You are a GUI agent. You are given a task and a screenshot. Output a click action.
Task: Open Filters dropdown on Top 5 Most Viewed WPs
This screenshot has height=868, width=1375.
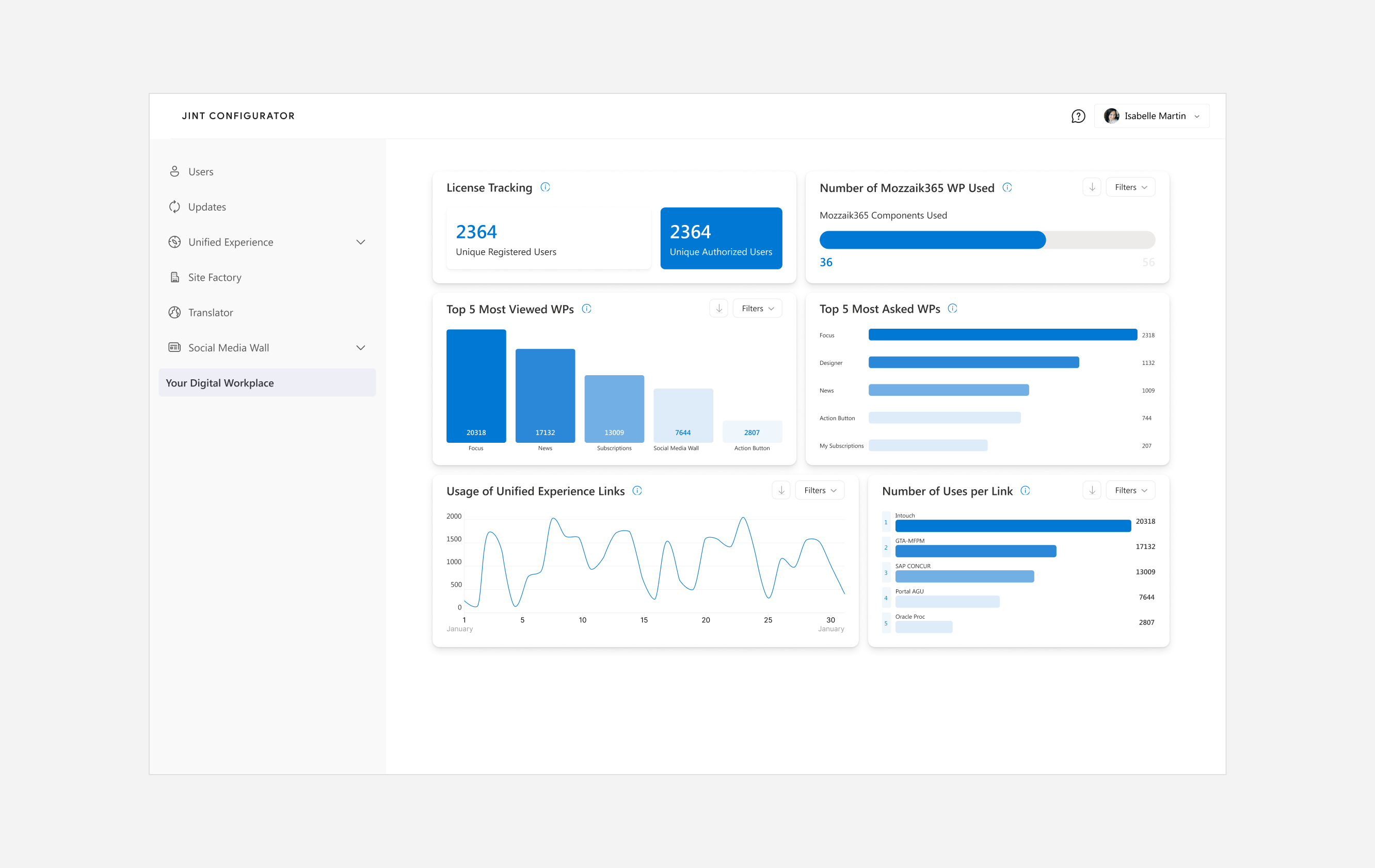pyautogui.click(x=757, y=309)
